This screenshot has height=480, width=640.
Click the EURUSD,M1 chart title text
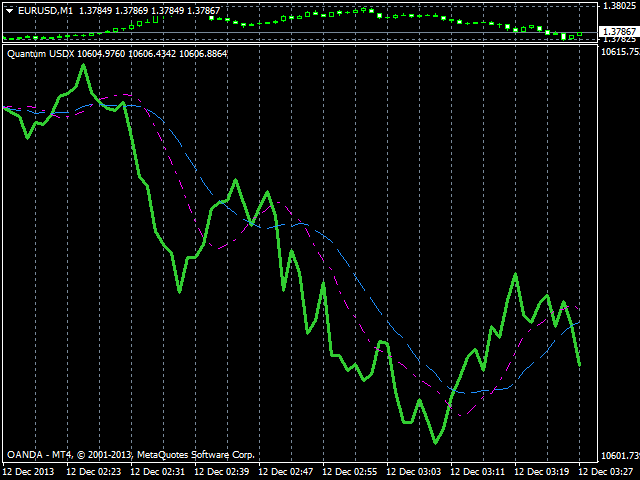pyautogui.click(x=45, y=10)
